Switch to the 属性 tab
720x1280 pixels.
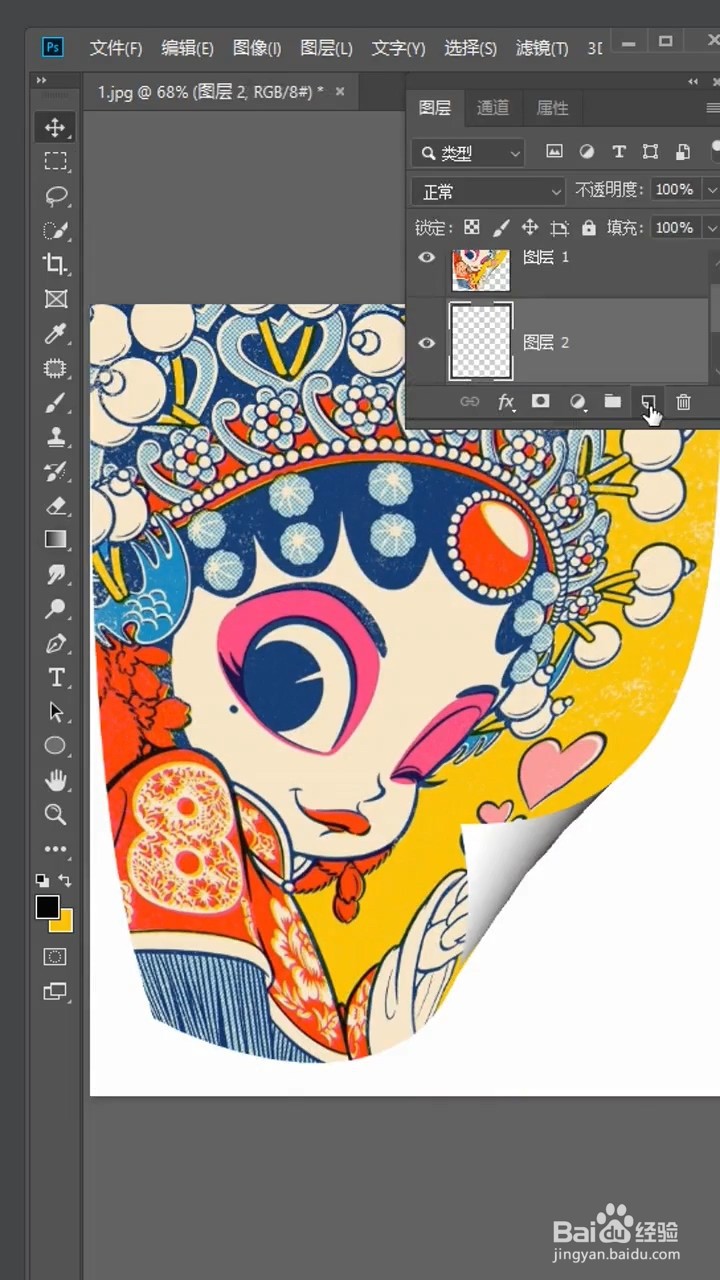coord(552,108)
